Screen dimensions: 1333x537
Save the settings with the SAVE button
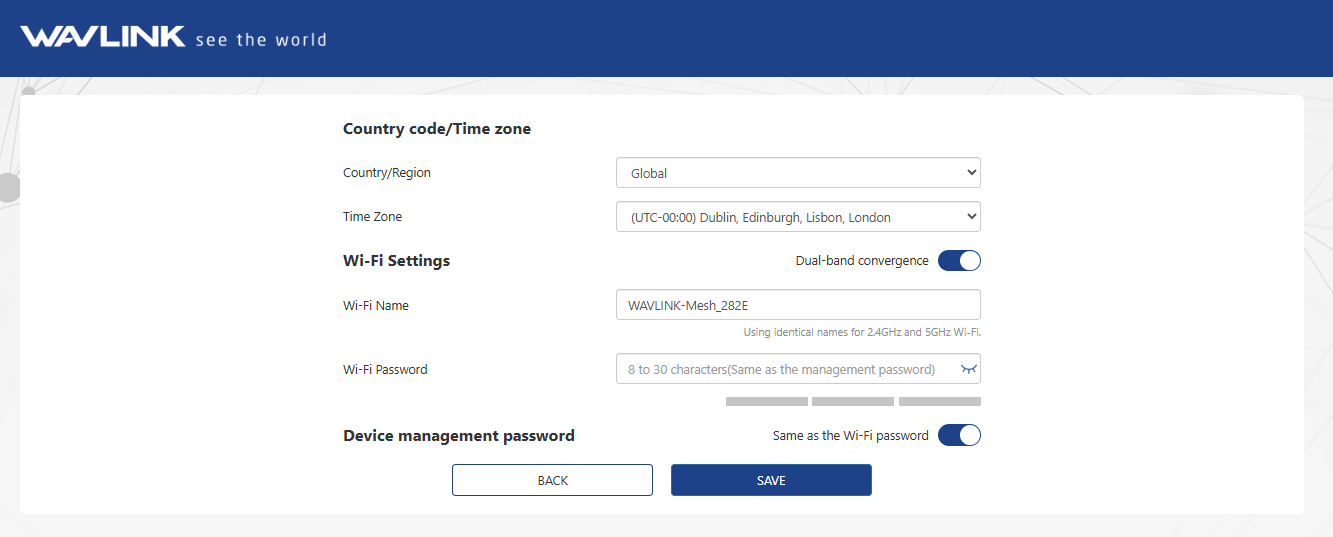point(770,480)
